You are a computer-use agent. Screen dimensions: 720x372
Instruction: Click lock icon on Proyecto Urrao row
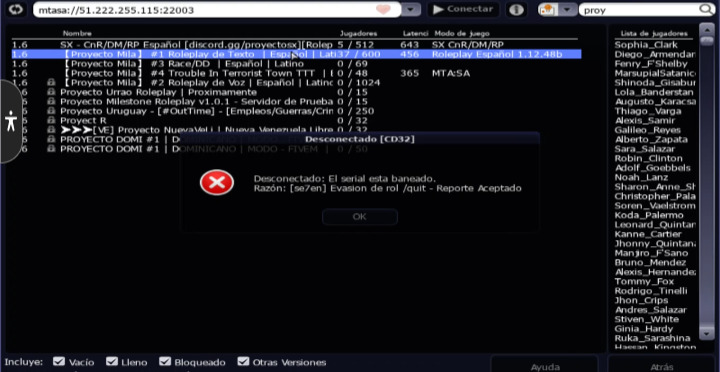coord(51,92)
